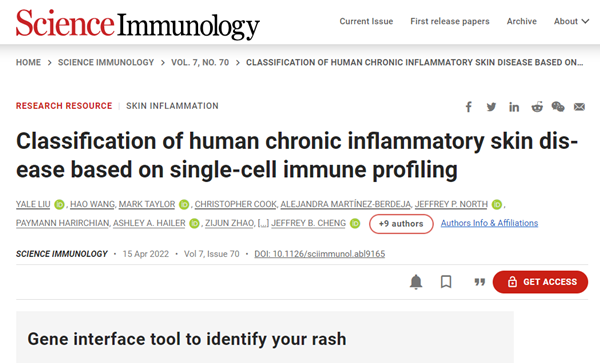
Task: Open the Archive nav item
Action: [522, 21]
